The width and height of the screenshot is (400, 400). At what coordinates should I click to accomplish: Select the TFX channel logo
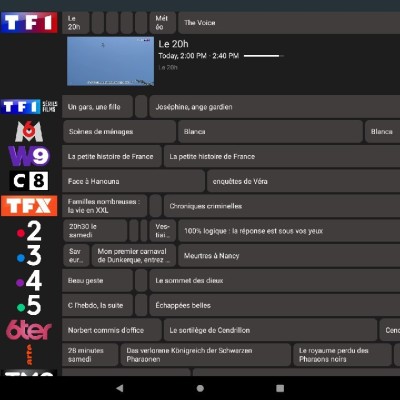point(29,206)
